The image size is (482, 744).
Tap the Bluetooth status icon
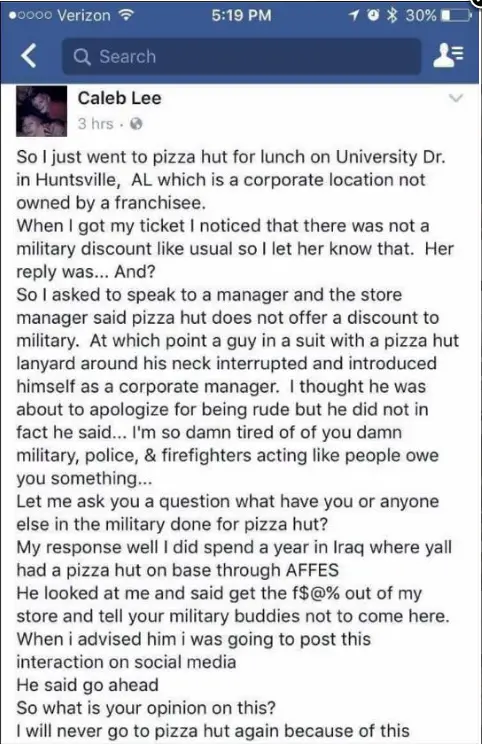coord(392,15)
